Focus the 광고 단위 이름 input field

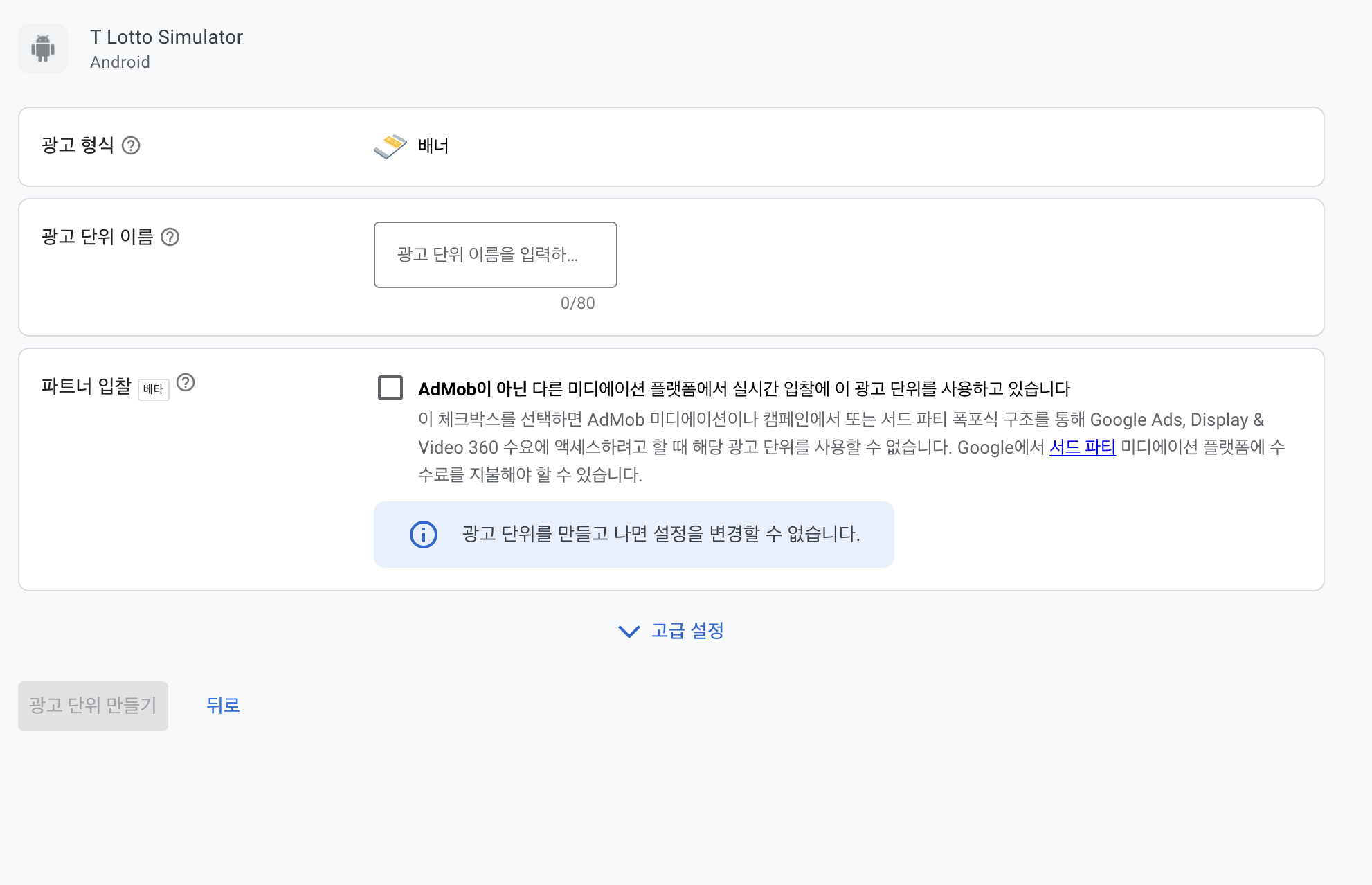(495, 255)
